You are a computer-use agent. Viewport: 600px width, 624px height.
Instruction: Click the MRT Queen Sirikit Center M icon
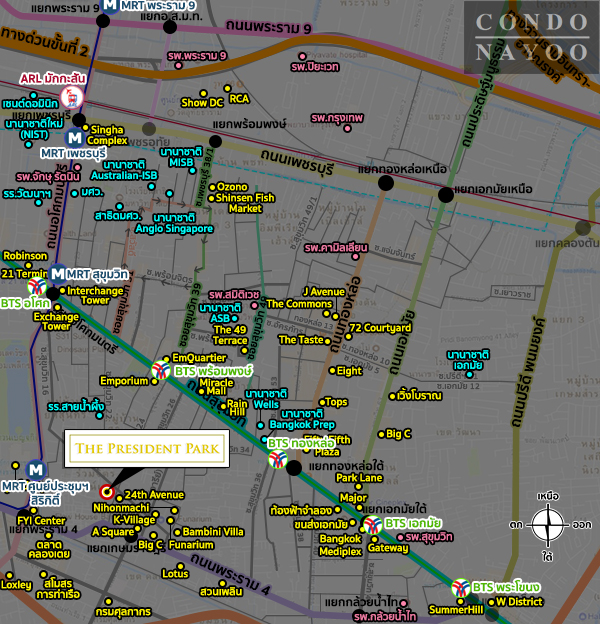[x=36, y=470]
